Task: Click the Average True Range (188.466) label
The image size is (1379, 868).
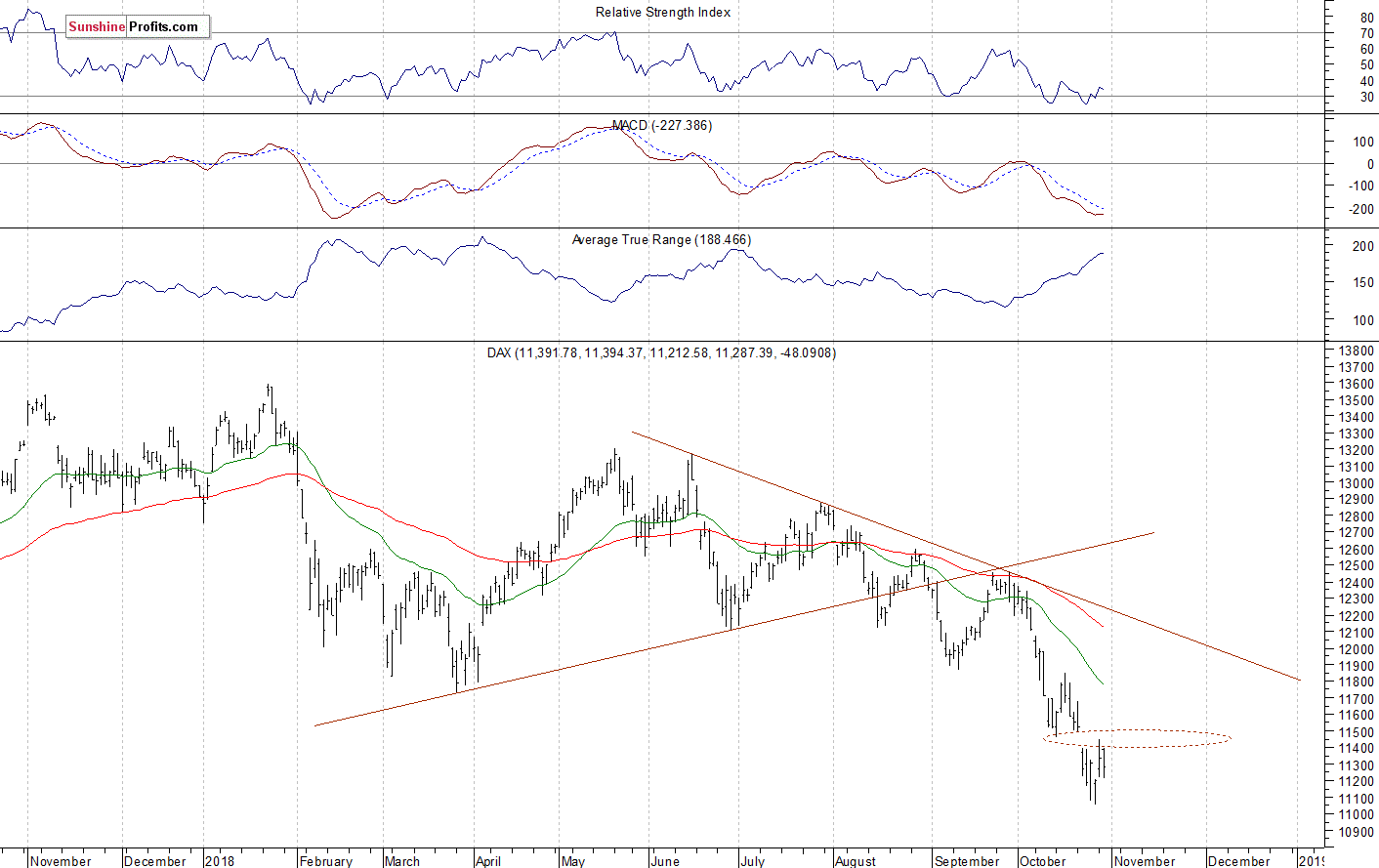Action: pyautogui.click(x=662, y=239)
